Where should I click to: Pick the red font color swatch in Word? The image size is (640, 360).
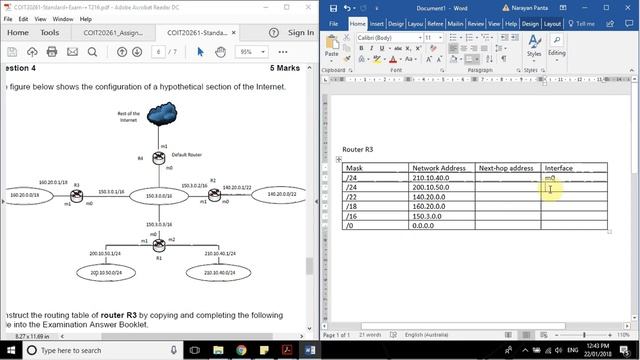393,60
